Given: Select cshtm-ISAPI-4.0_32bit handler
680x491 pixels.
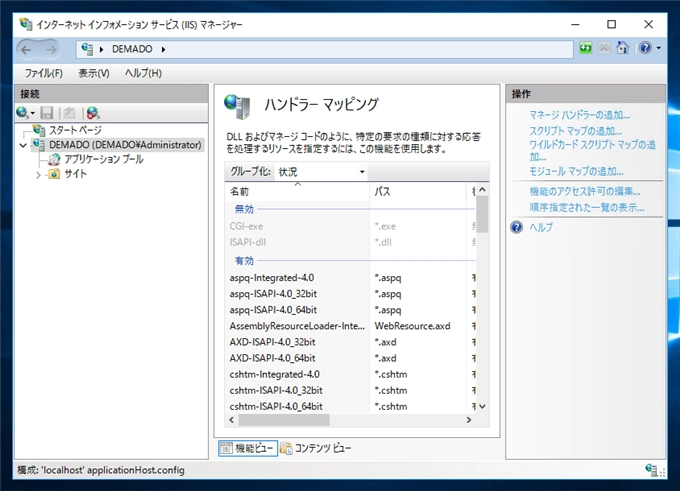Looking at the screenshot, I should click(x=350, y=390).
